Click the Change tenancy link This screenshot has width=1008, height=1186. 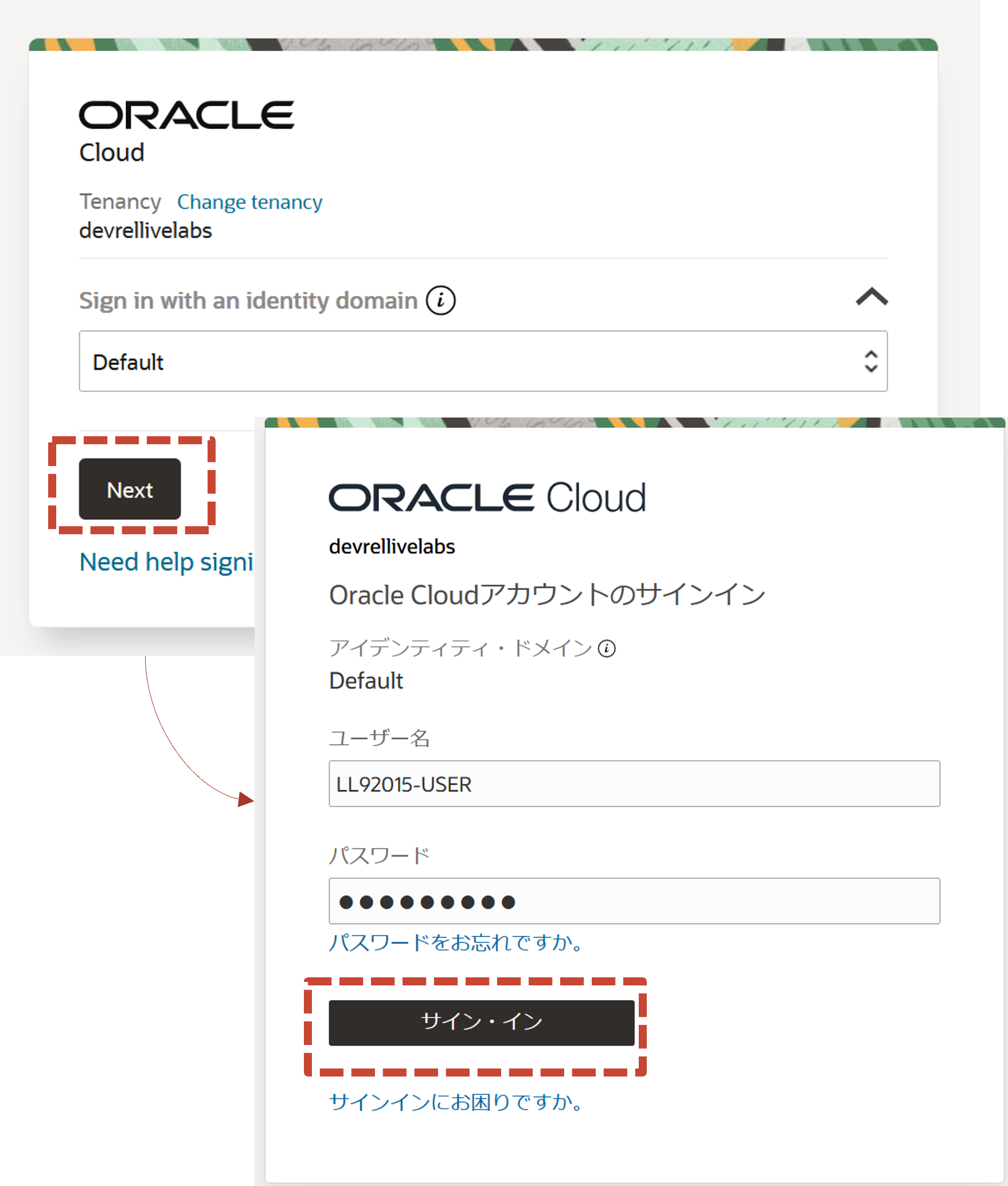[249, 202]
